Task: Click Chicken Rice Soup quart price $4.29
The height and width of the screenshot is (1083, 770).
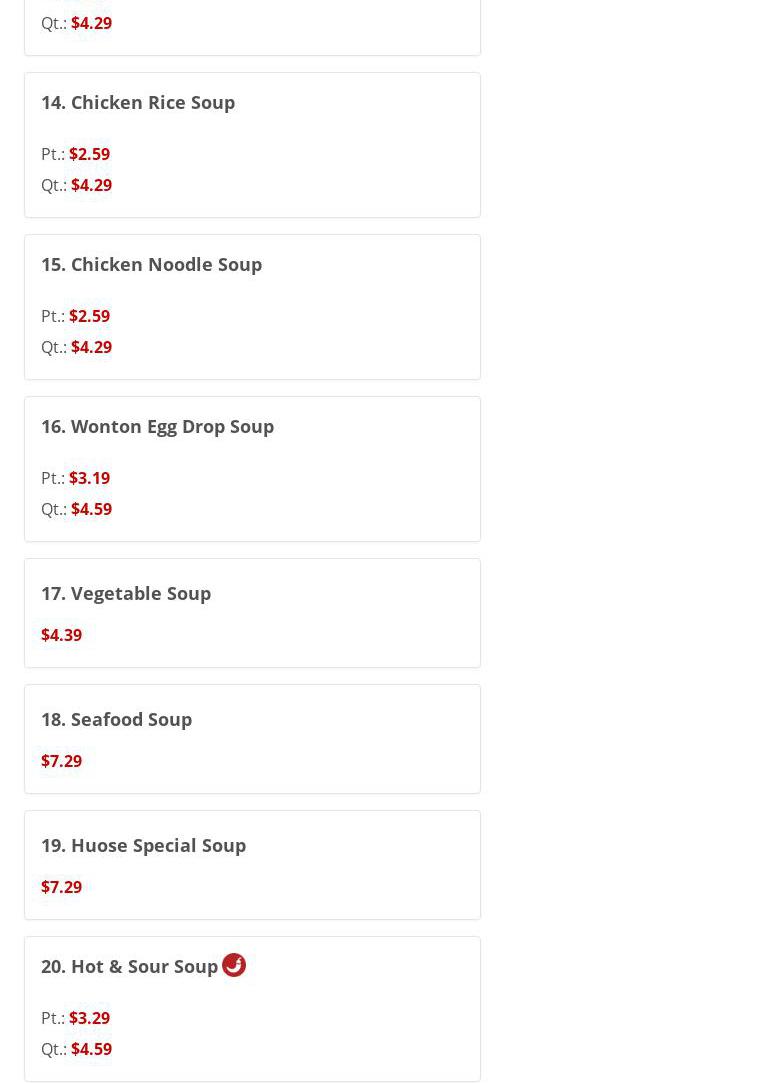Action: (x=91, y=185)
